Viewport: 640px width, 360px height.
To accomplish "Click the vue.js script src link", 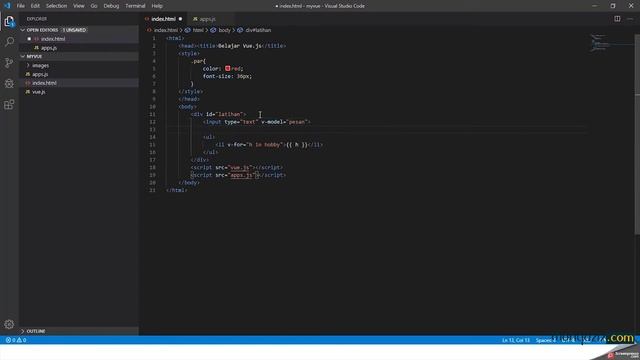I will (240, 167).
